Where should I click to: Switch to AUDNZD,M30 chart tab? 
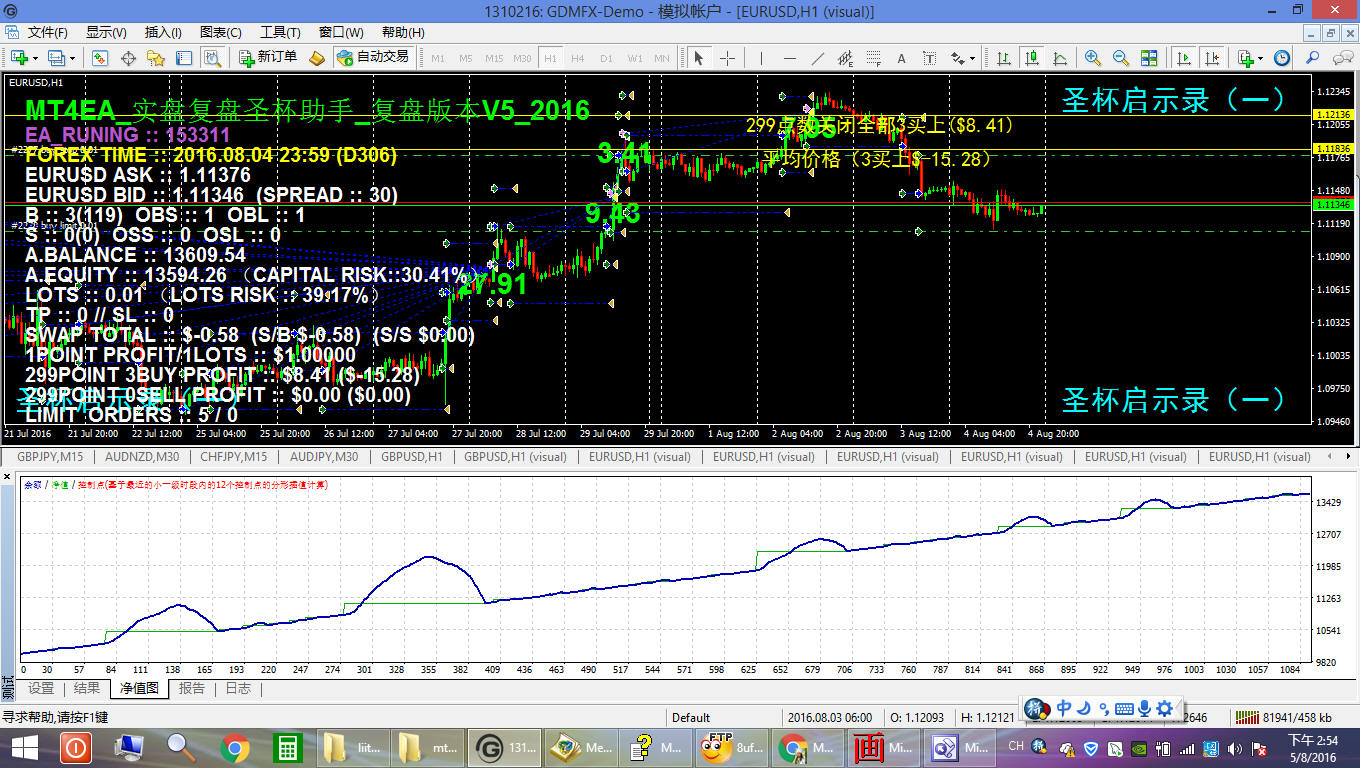142,456
